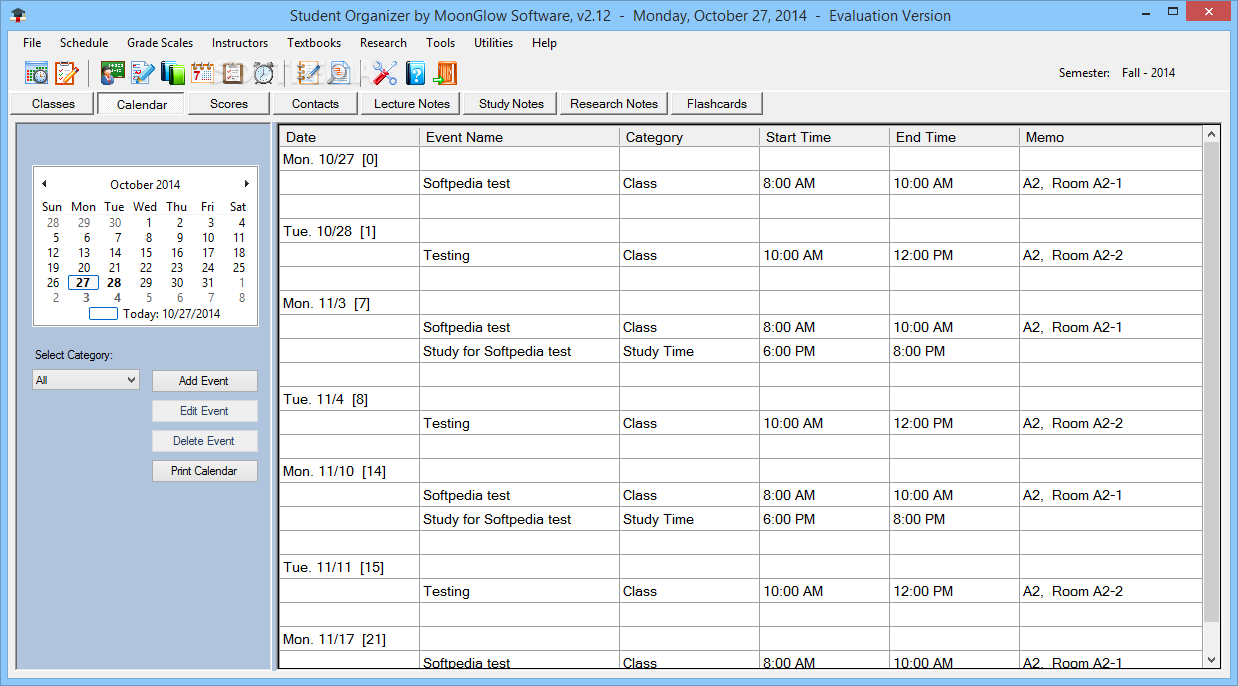Open the Tools menu
1238x686 pixels.
(x=440, y=43)
